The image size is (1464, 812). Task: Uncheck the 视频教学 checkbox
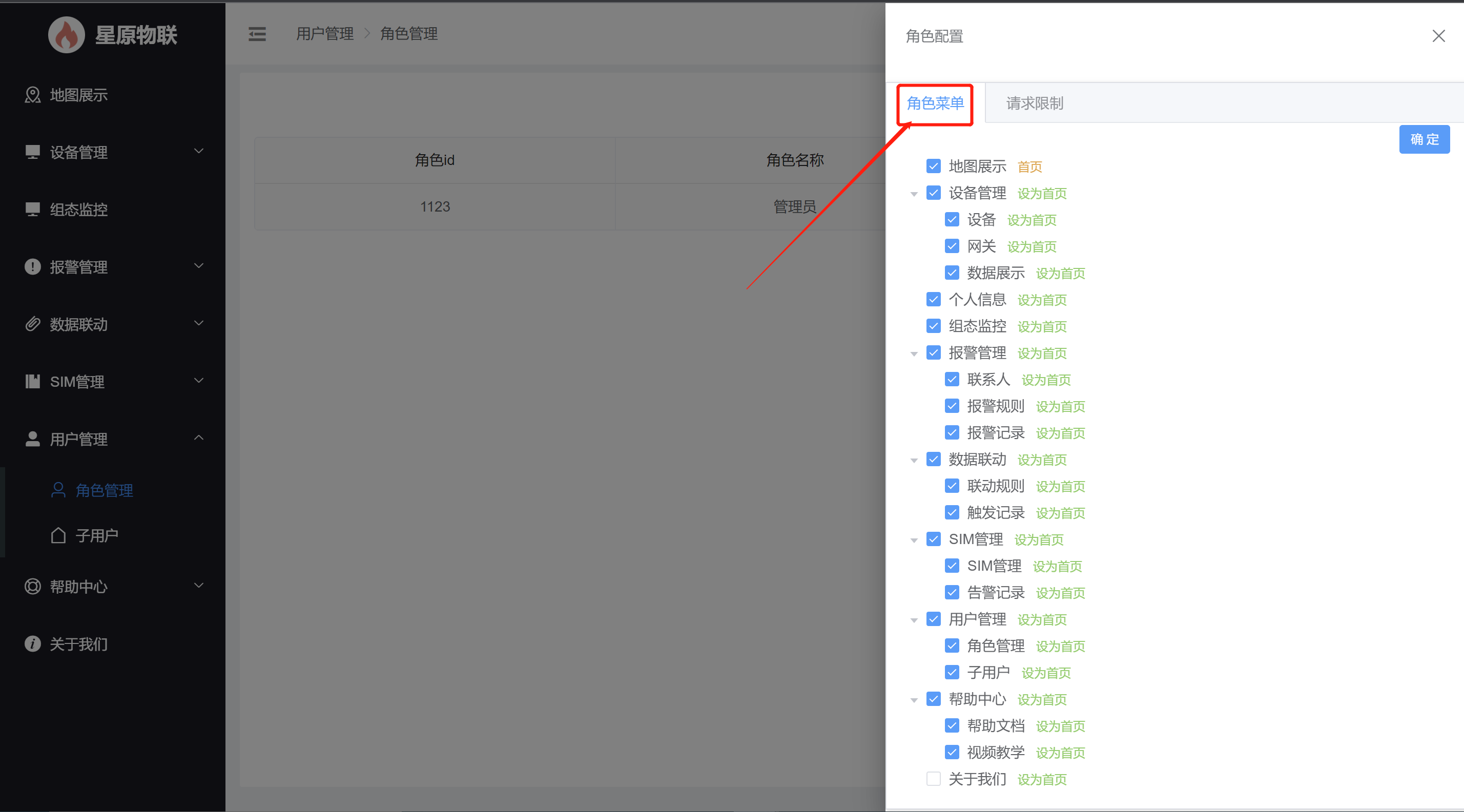tap(952, 753)
